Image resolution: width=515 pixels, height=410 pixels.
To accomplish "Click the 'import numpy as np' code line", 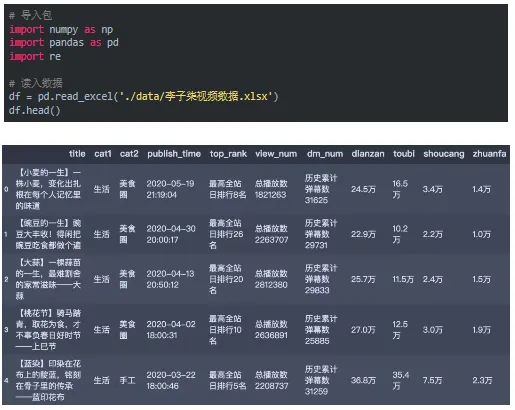I will click(x=61, y=29).
